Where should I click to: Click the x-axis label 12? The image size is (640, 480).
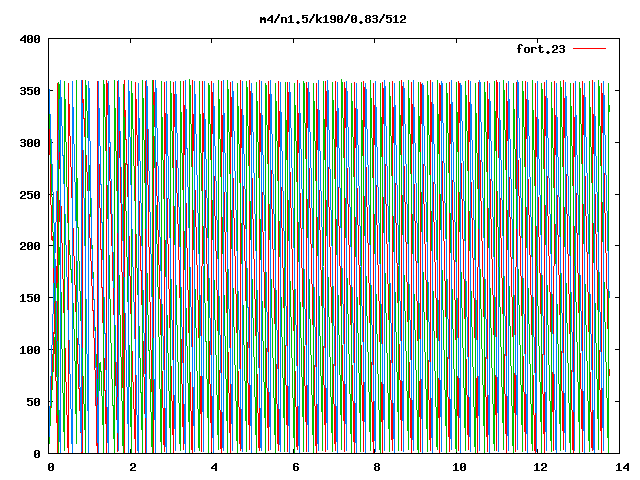click(541, 467)
